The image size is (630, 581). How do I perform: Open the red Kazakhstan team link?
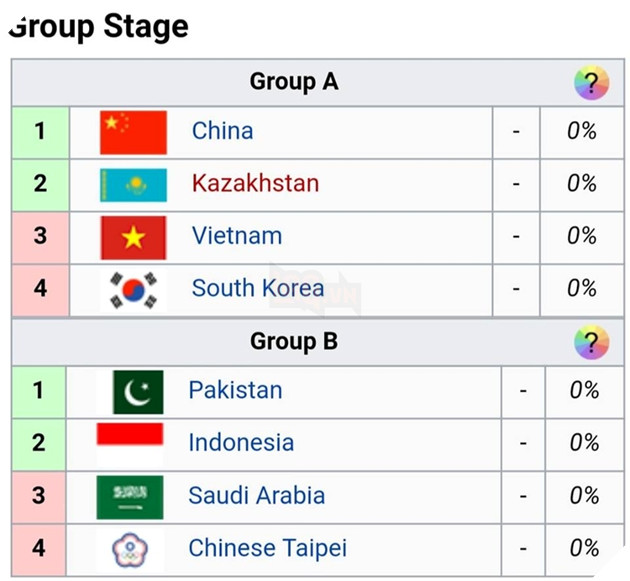tap(256, 183)
